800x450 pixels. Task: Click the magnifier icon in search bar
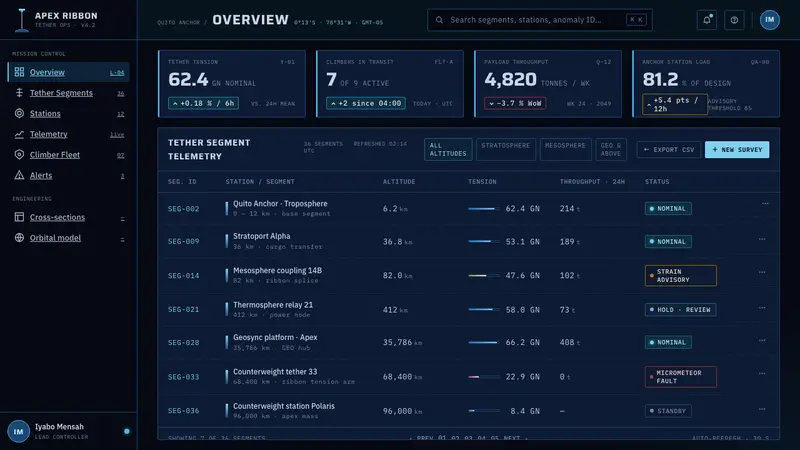[x=439, y=20]
